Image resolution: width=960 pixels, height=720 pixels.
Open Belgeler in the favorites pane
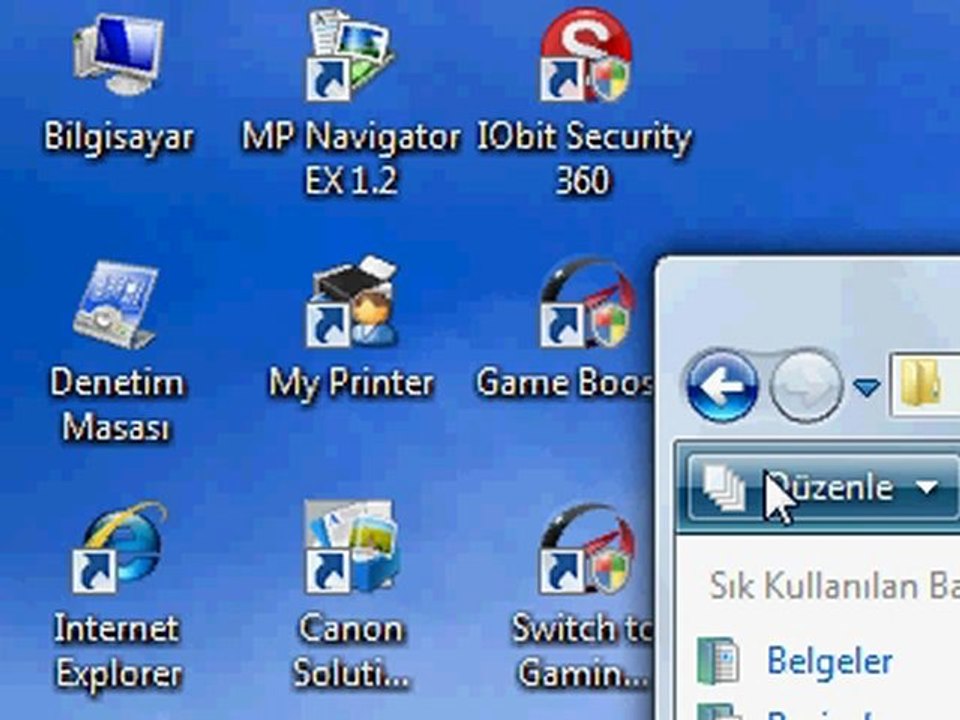point(830,661)
